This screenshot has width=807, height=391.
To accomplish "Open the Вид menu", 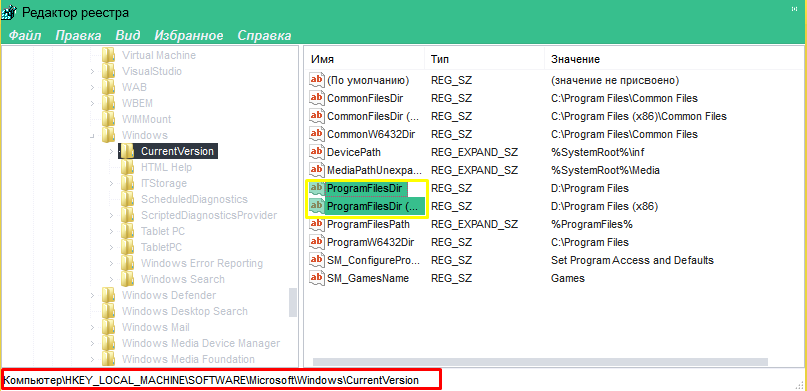I will tap(128, 35).
